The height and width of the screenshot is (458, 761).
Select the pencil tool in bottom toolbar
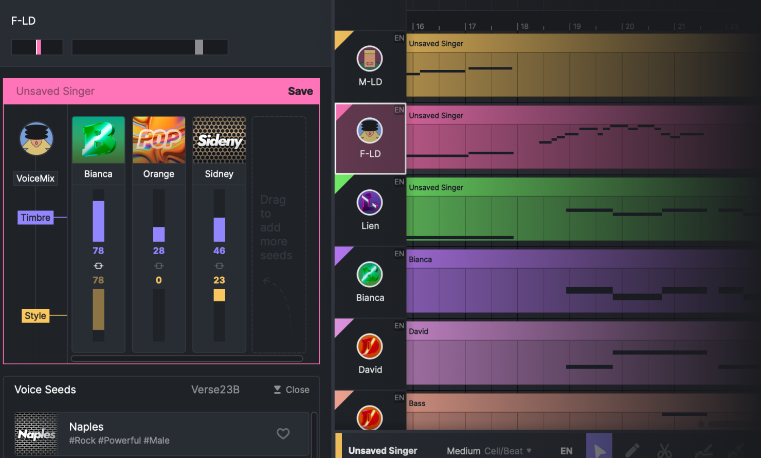point(632,450)
